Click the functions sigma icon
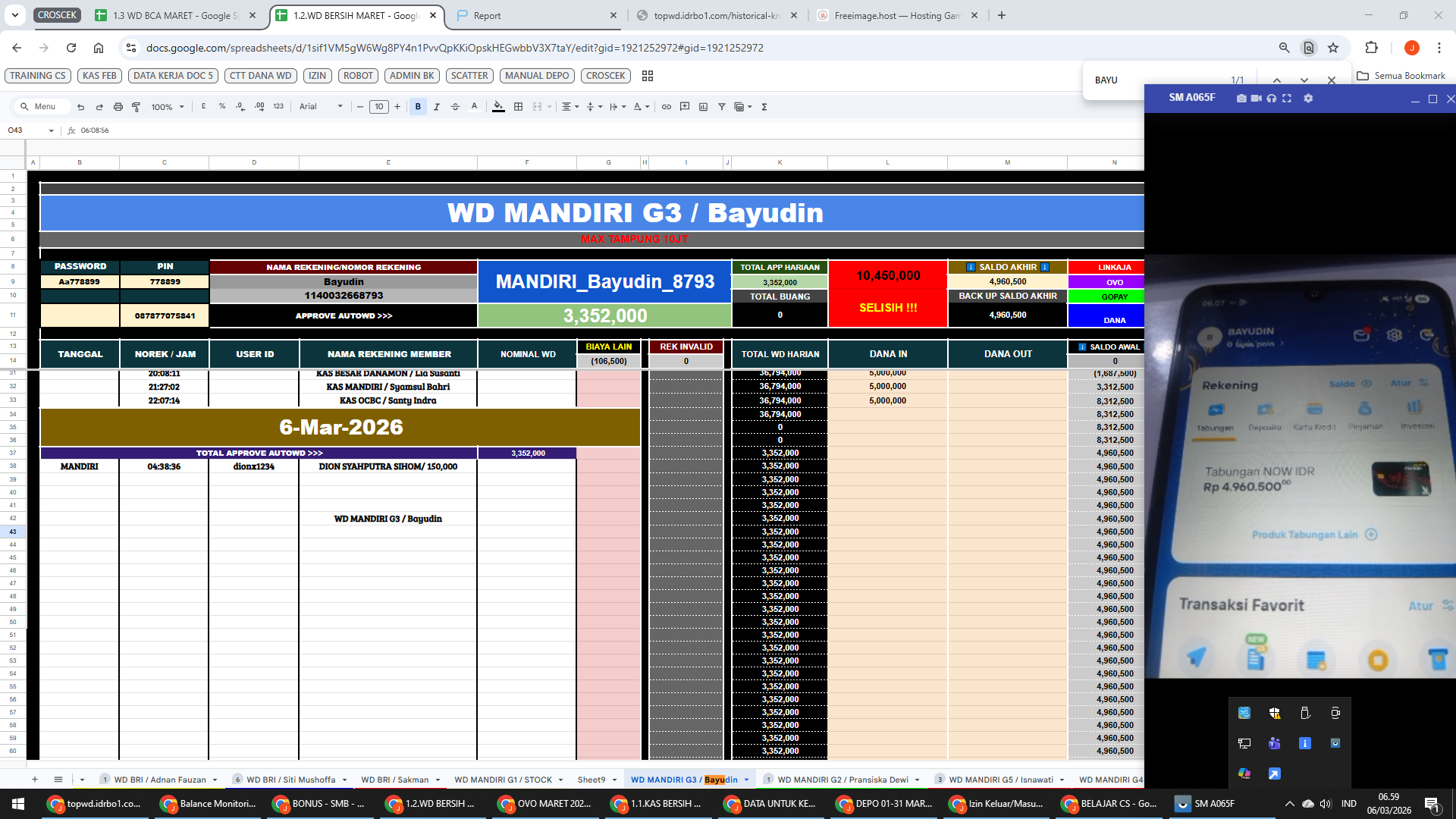Viewport: 1456px width, 819px height. [x=764, y=107]
